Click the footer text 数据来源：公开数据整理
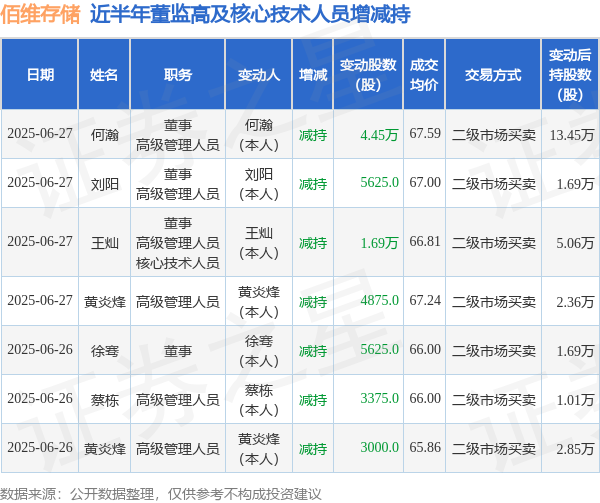 click(77, 494)
